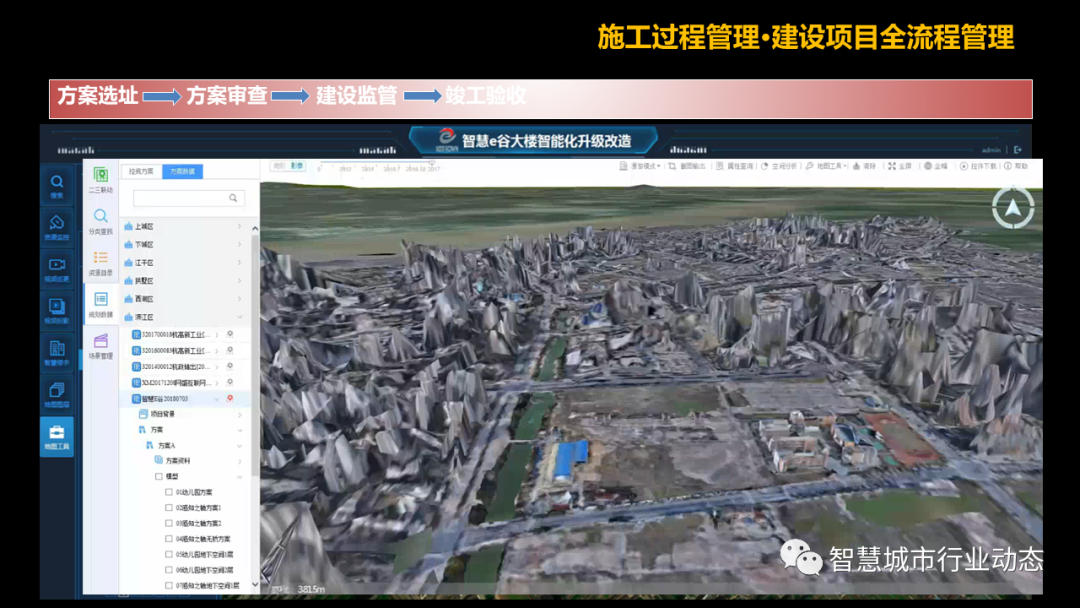1080x608 pixels.
Task: Check the 03感知之轴方案2 checkbox
Action: (x=169, y=523)
